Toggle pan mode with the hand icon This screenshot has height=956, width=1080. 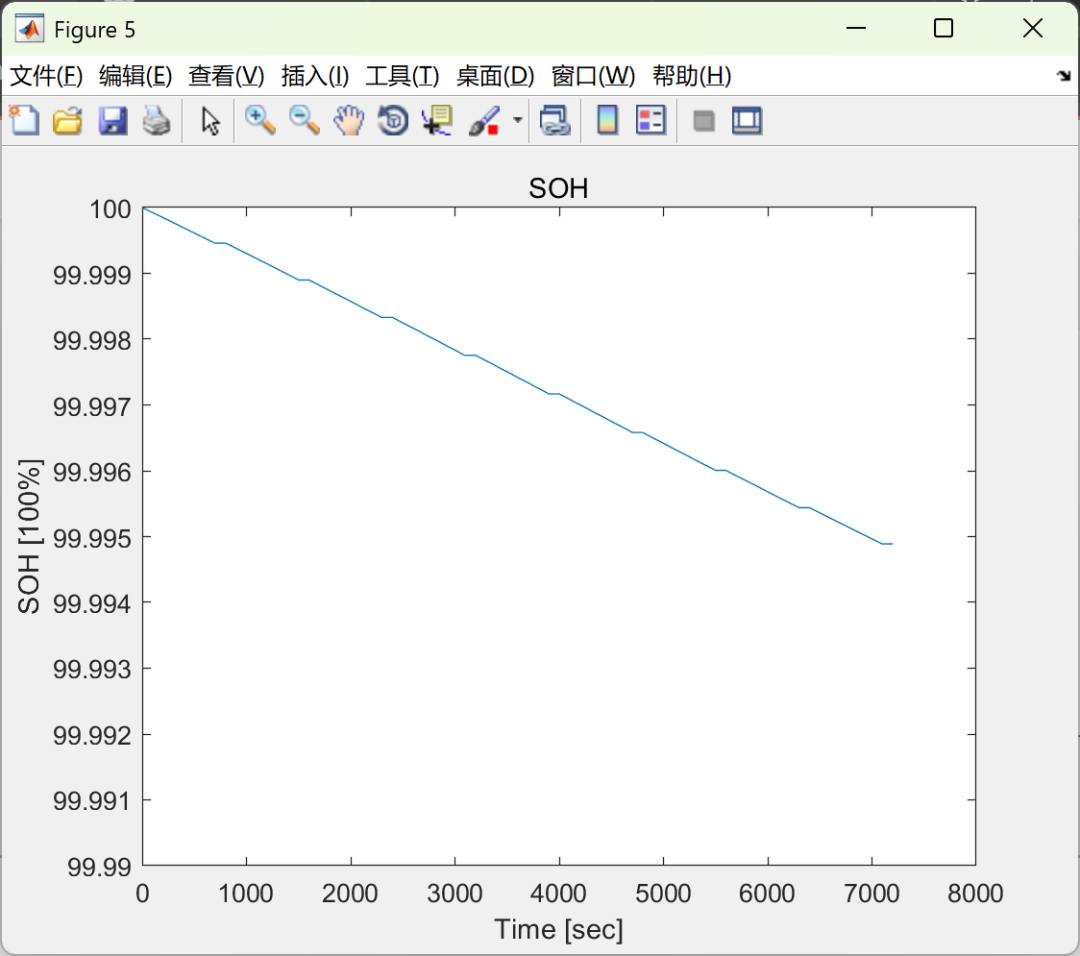[x=347, y=120]
